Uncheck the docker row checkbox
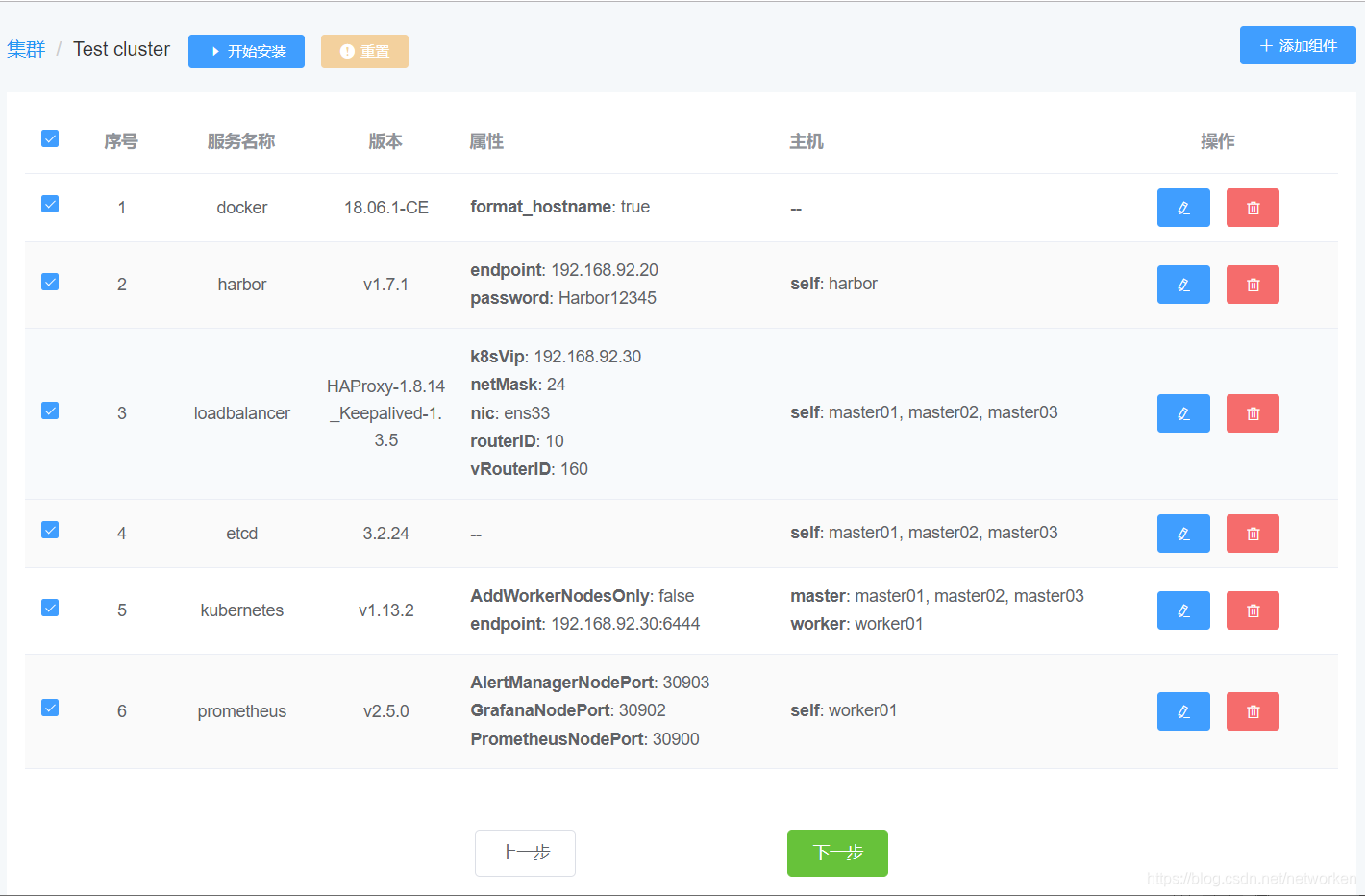 tap(50, 204)
